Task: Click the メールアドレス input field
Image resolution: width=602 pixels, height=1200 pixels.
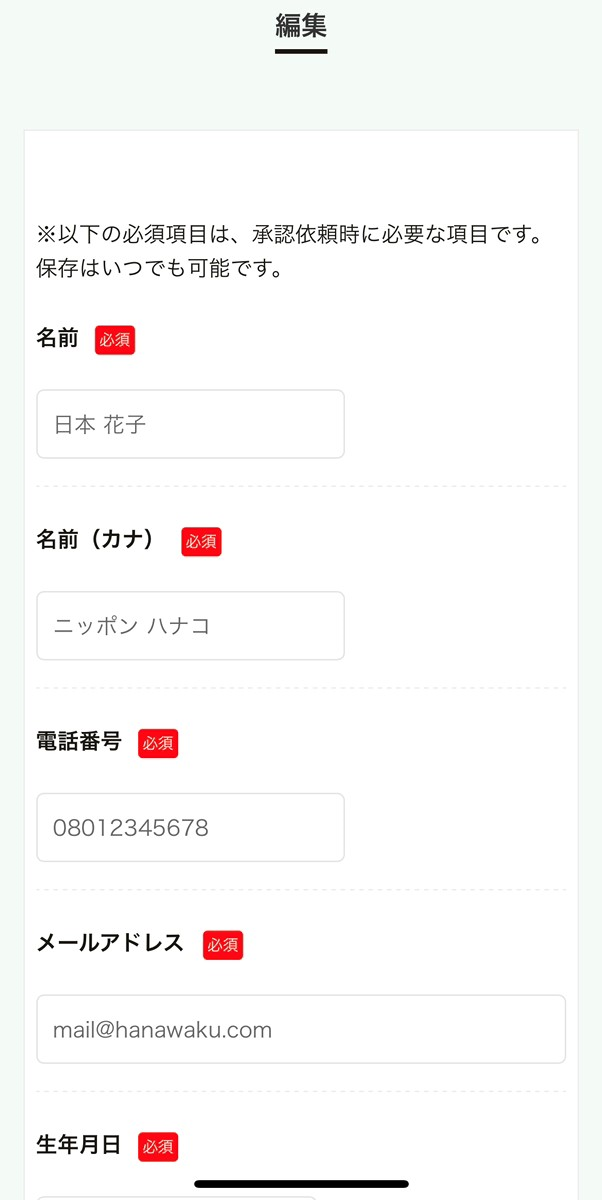Action: pos(300,1029)
